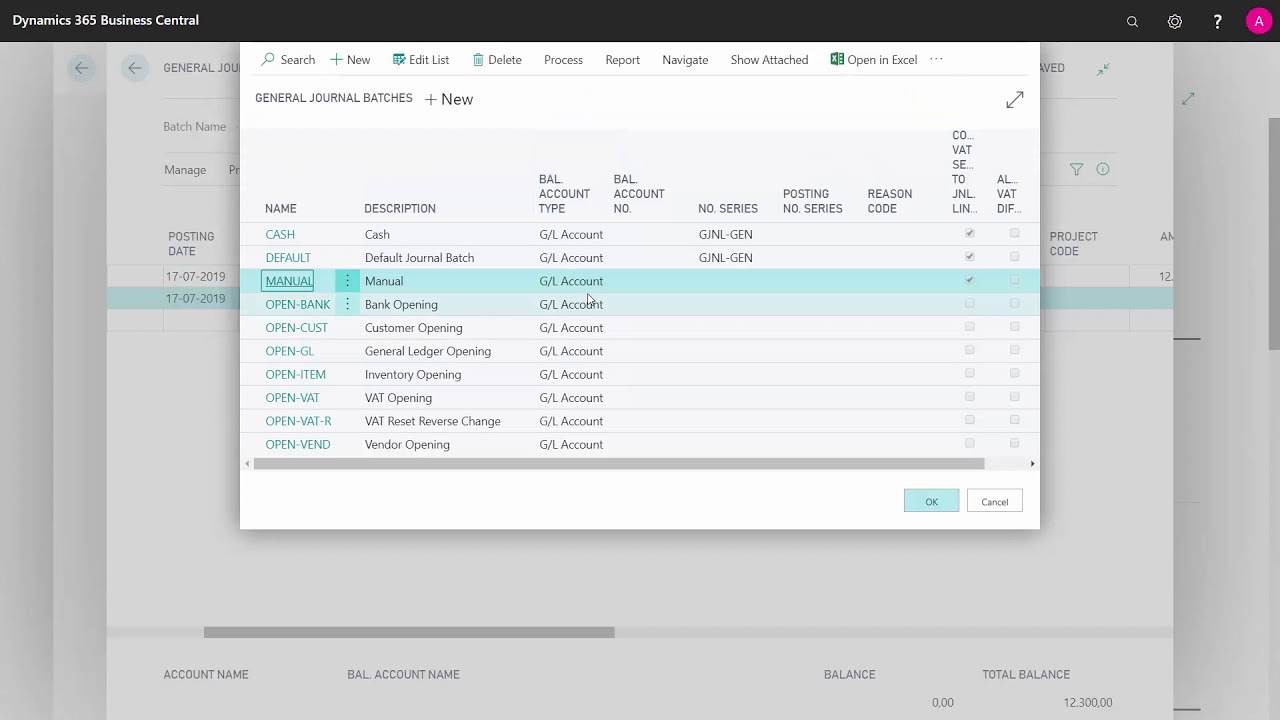Image resolution: width=1280 pixels, height=720 pixels.
Task: Click the filter funnel icon in background page
Action: 1076,170
